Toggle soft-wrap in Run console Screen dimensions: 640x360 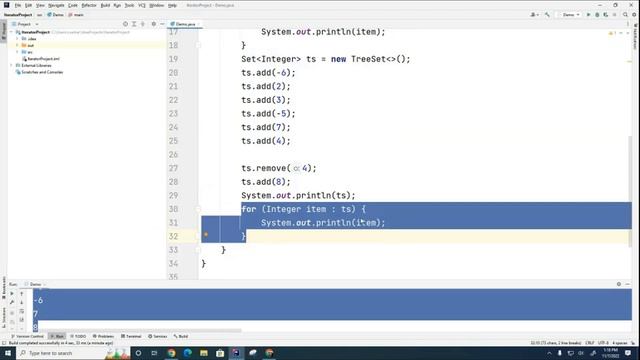tap(22, 311)
